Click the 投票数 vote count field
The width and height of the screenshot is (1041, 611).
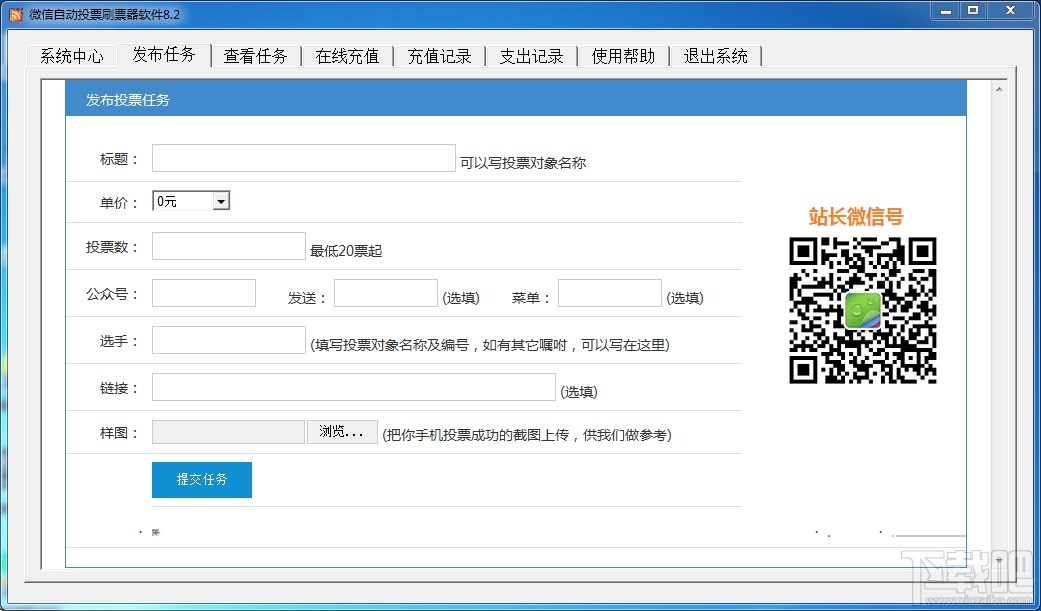(x=229, y=246)
